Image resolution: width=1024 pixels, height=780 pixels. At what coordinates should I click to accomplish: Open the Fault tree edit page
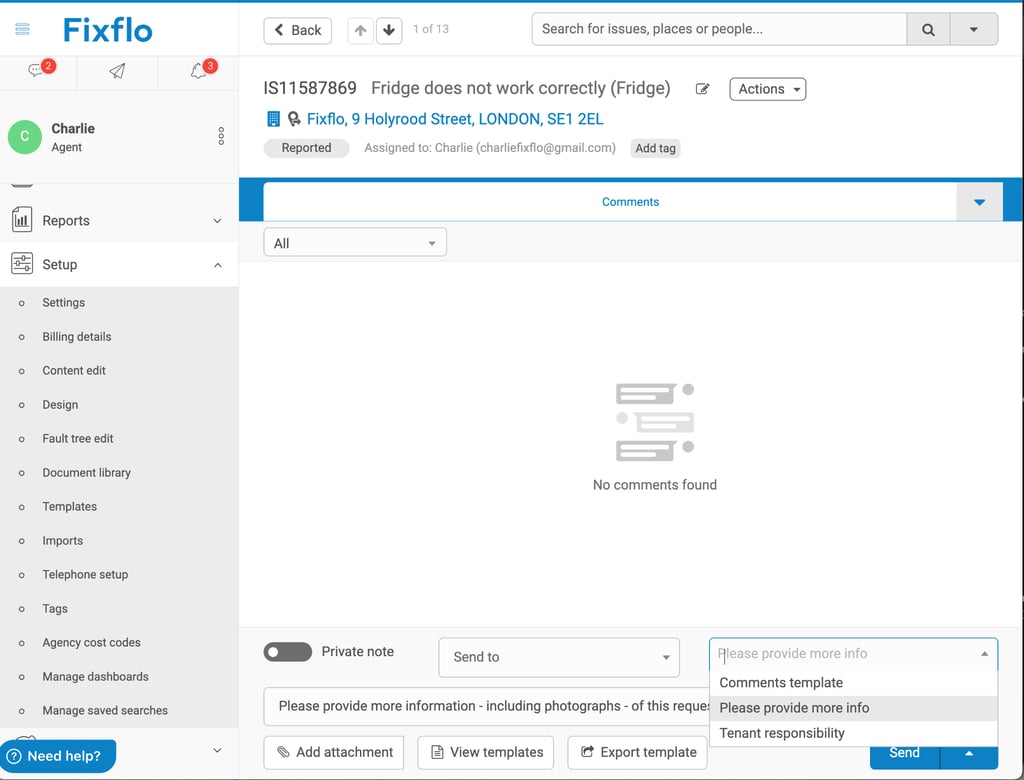(78, 438)
